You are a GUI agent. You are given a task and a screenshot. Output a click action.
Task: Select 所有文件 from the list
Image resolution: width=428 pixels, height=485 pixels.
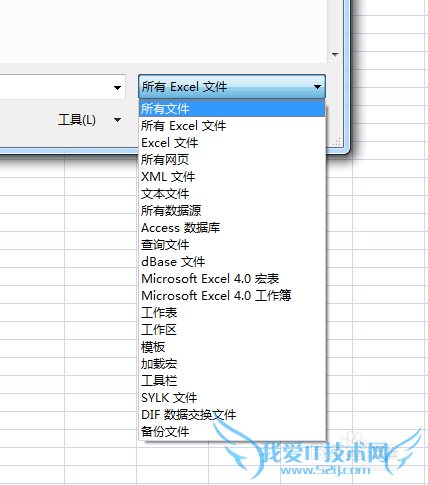point(232,108)
